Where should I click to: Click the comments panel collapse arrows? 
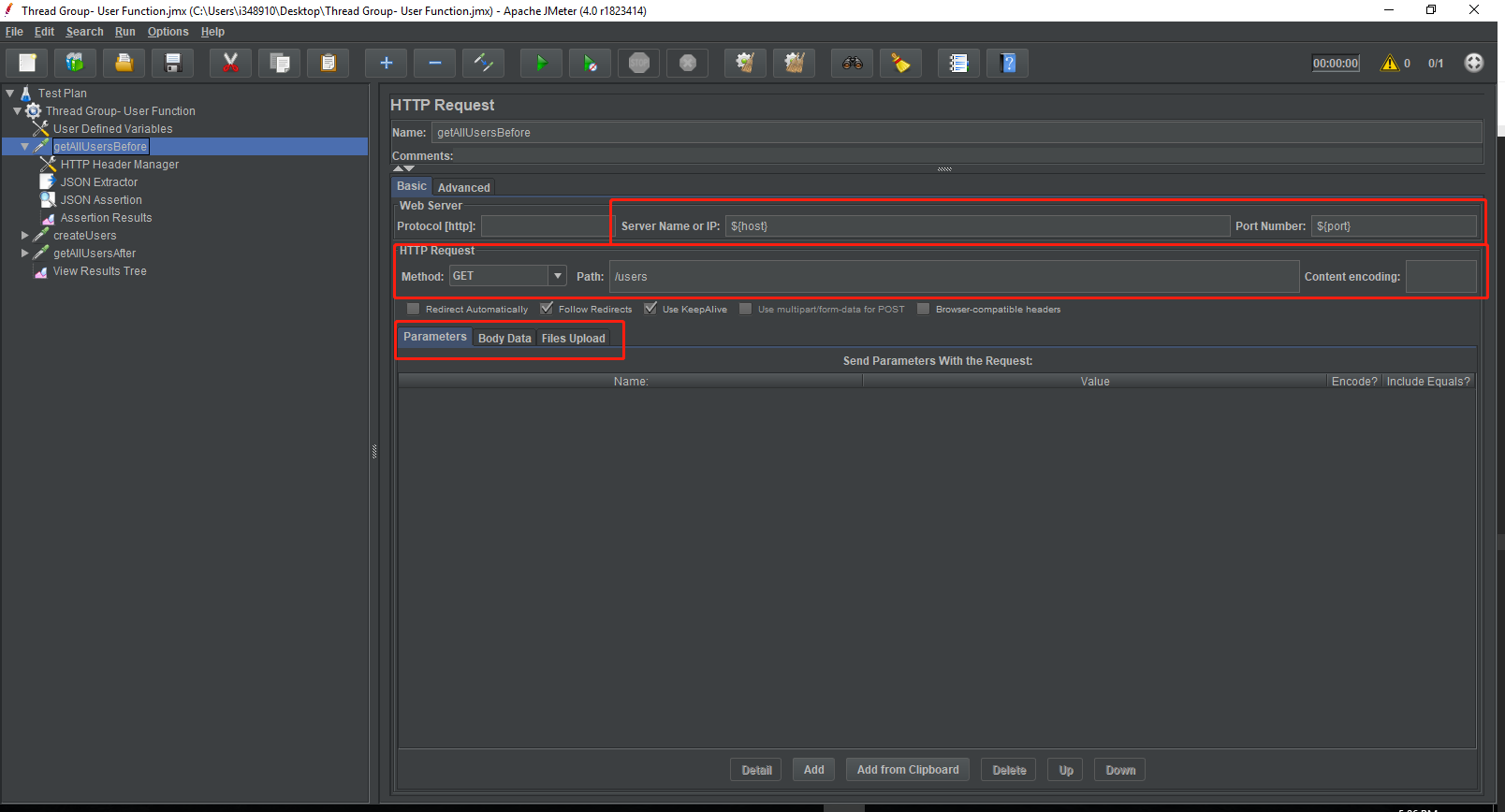point(403,168)
